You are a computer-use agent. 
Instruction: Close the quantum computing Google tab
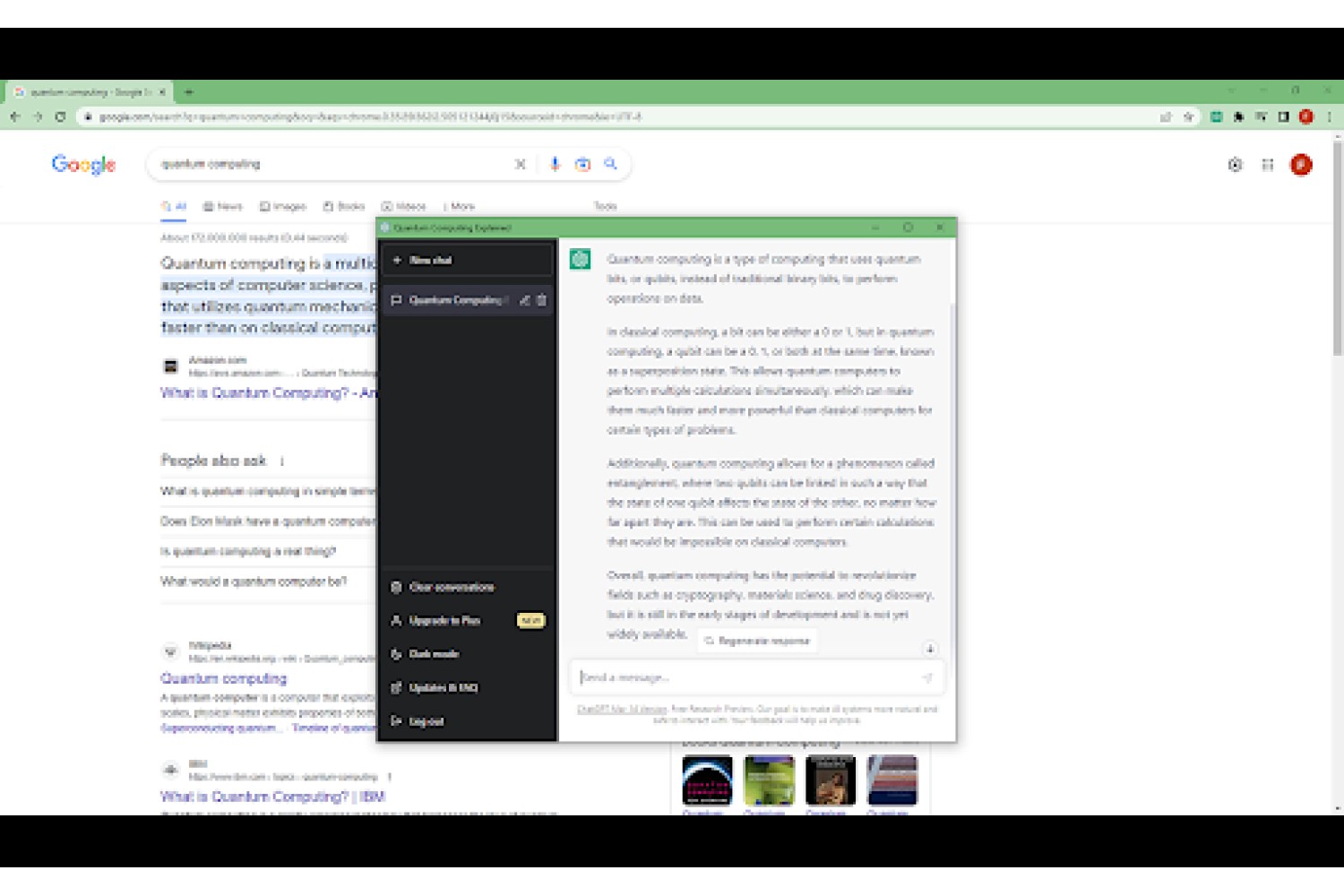point(162,91)
